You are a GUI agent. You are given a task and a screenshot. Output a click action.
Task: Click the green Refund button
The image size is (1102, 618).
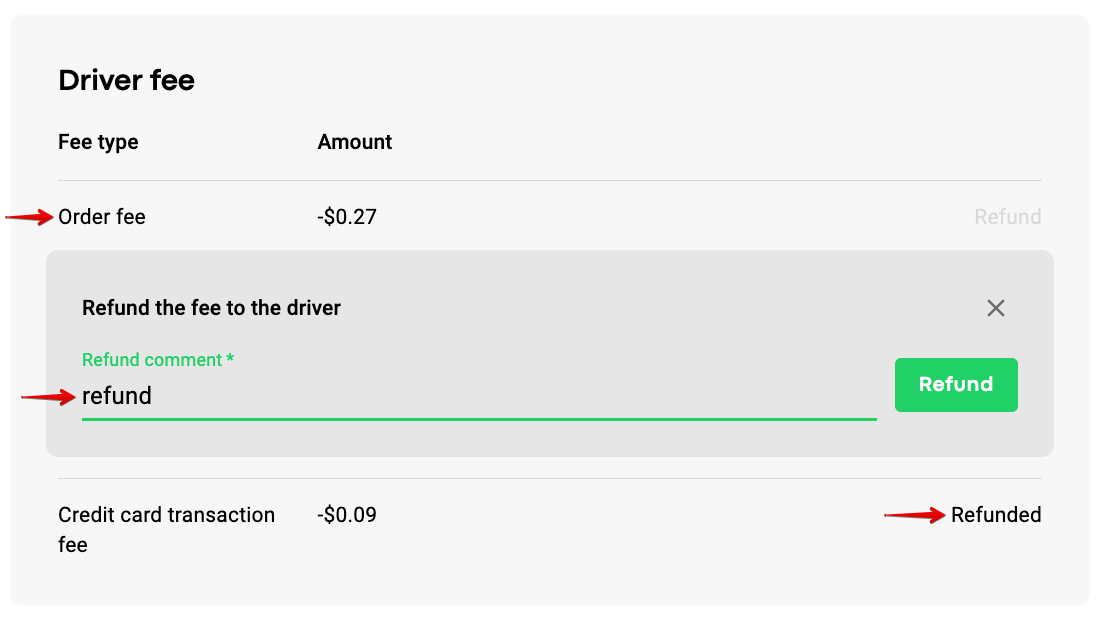point(956,385)
